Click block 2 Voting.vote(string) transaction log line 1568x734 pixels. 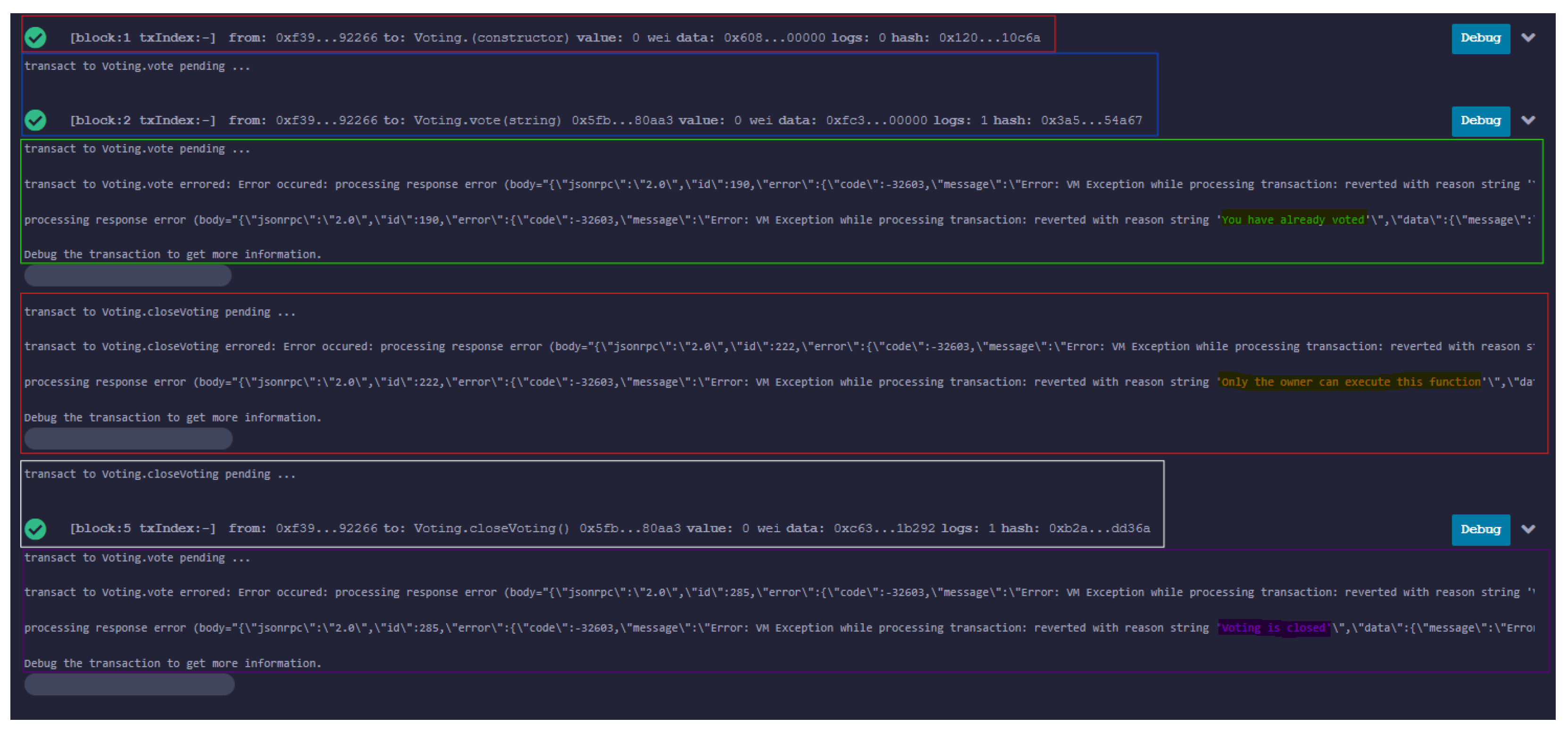[x=606, y=120]
